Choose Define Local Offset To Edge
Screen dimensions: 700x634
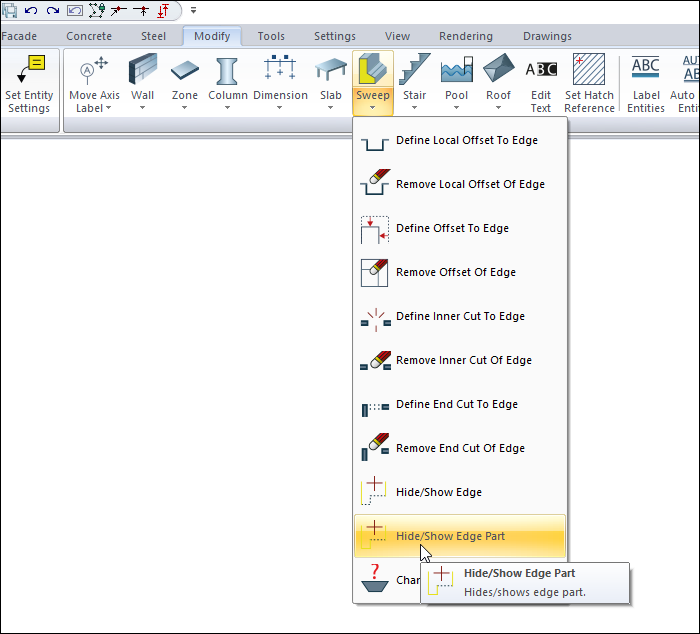[460, 141]
